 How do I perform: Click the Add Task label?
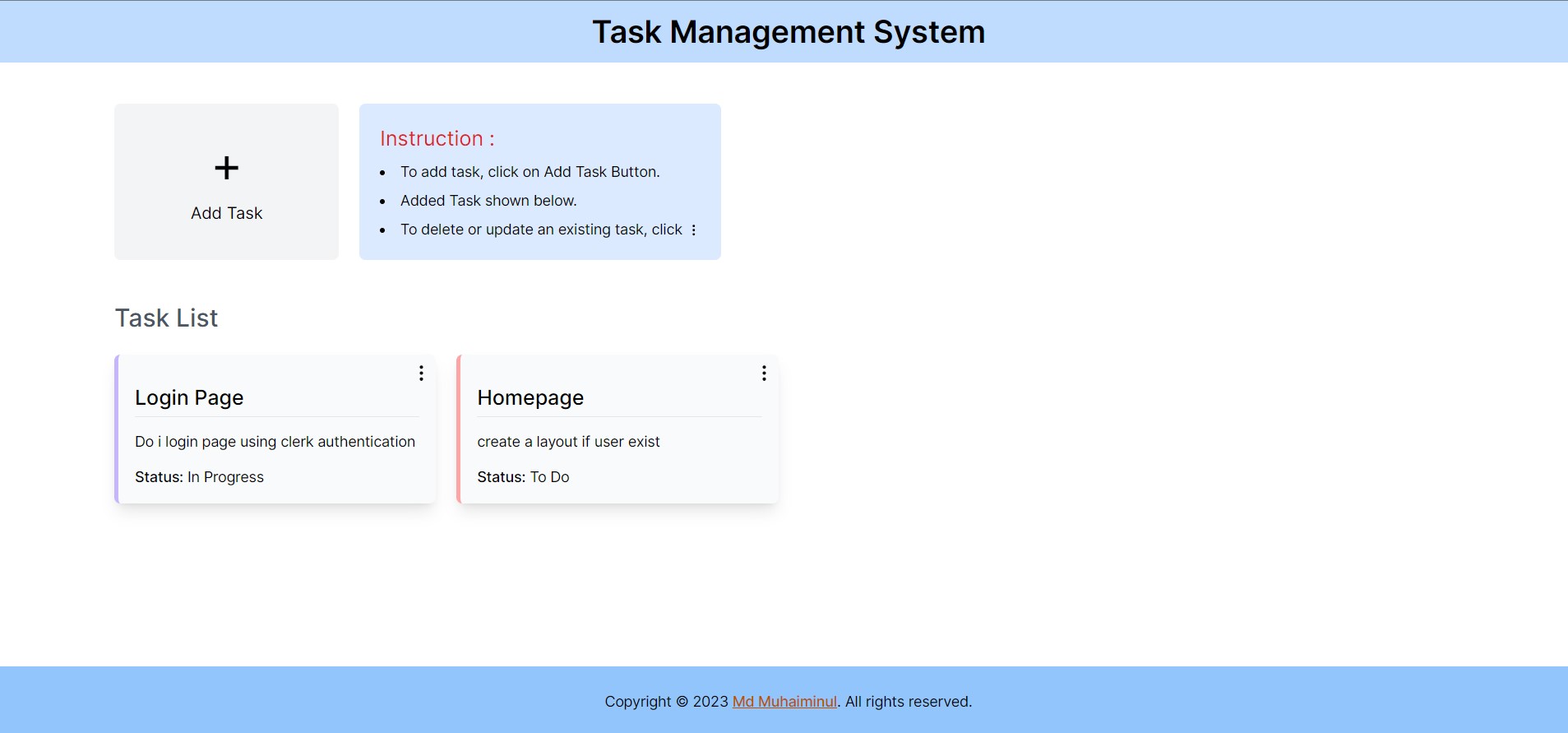click(226, 213)
